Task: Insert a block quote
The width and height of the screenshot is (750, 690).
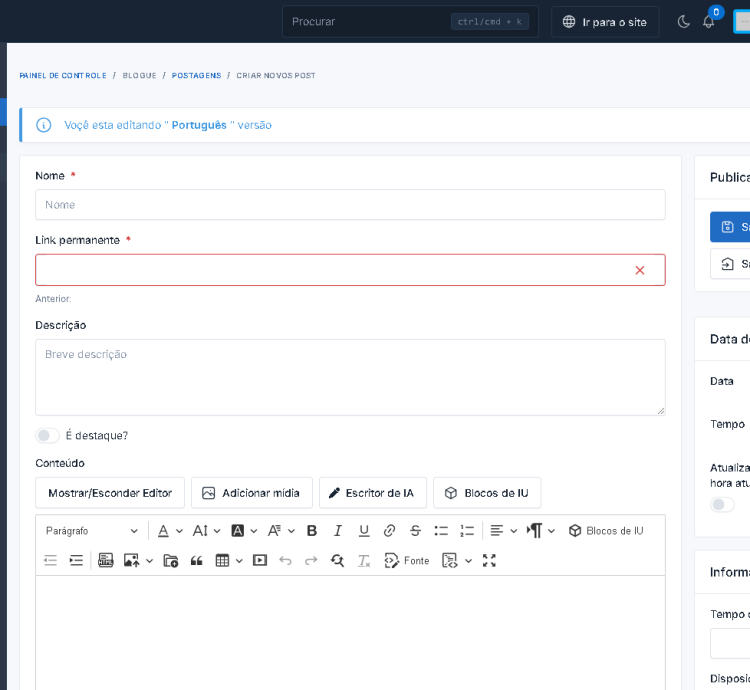Action: pyautogui.click(x=196, y=561)
